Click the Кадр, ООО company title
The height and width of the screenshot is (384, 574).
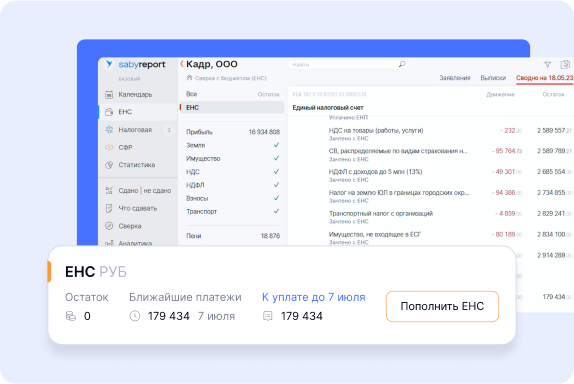coord(212,64)
